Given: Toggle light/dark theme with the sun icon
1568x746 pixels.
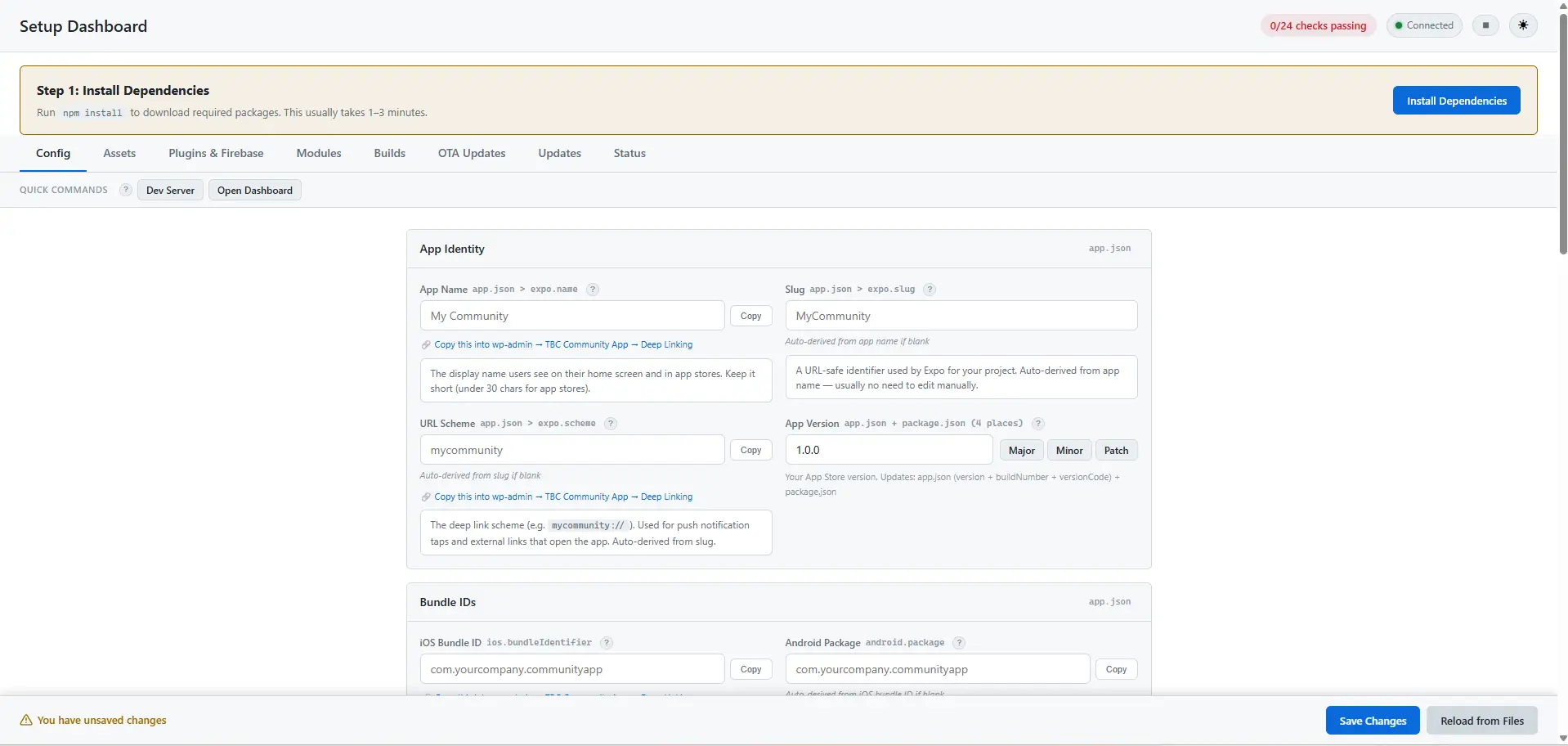Looking at the screenshot, I should (1524, 25).
